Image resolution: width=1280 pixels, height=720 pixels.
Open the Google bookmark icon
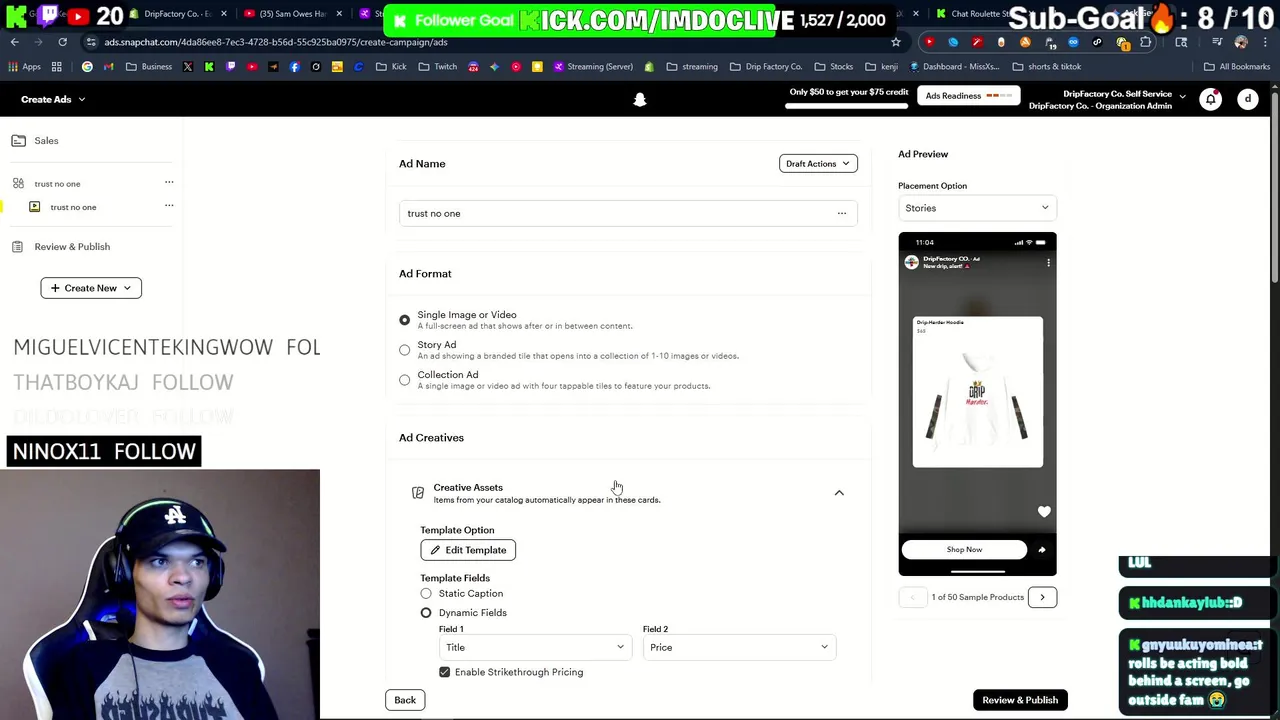(x=87, y=67)
